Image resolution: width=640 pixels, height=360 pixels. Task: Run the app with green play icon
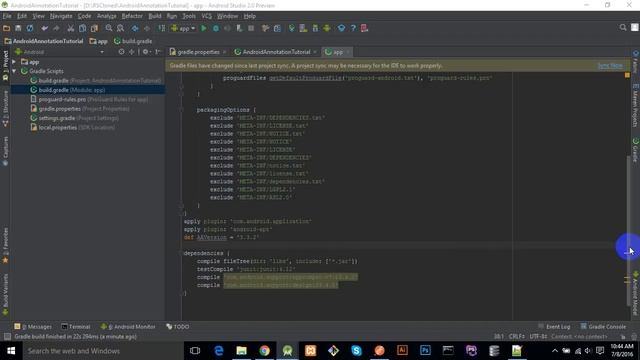(204, 28)
